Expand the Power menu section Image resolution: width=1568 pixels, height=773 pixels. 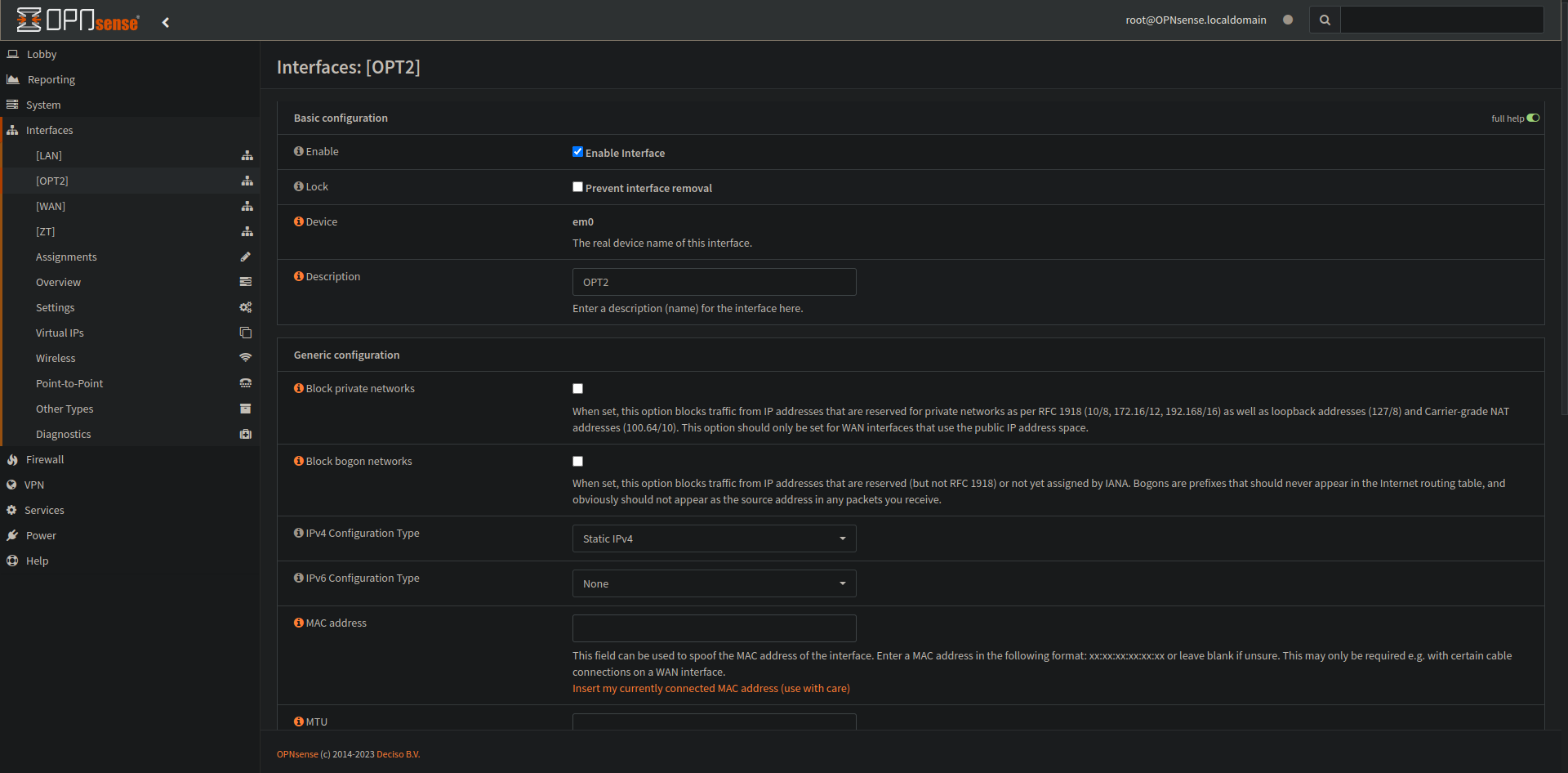(x=130, y=535)
